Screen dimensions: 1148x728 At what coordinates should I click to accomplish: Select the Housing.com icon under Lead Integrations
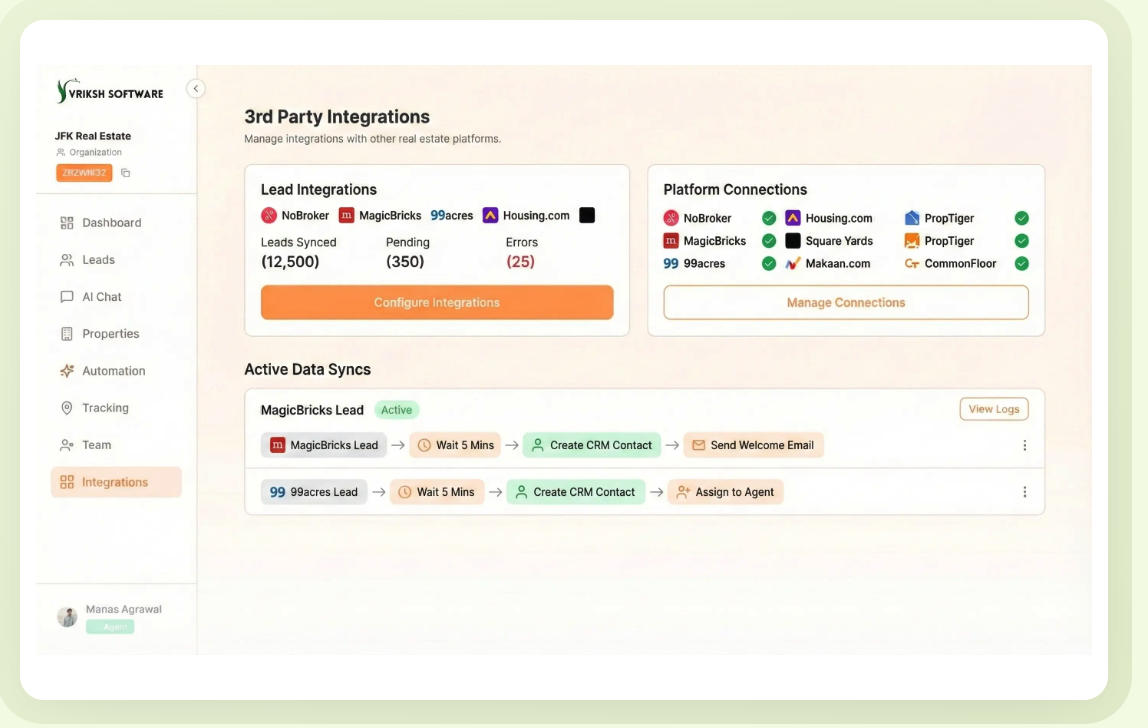point(489,214)
